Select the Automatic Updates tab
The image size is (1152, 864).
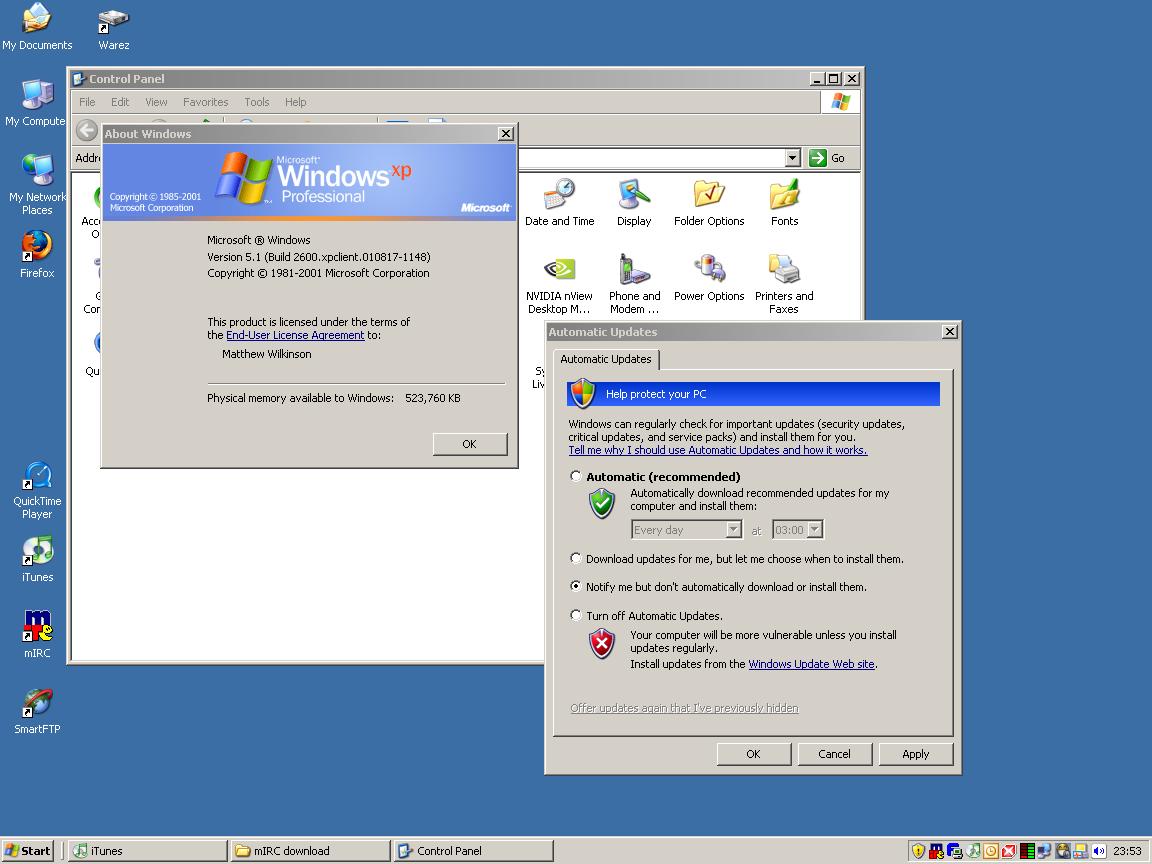(x=606, y=360)
